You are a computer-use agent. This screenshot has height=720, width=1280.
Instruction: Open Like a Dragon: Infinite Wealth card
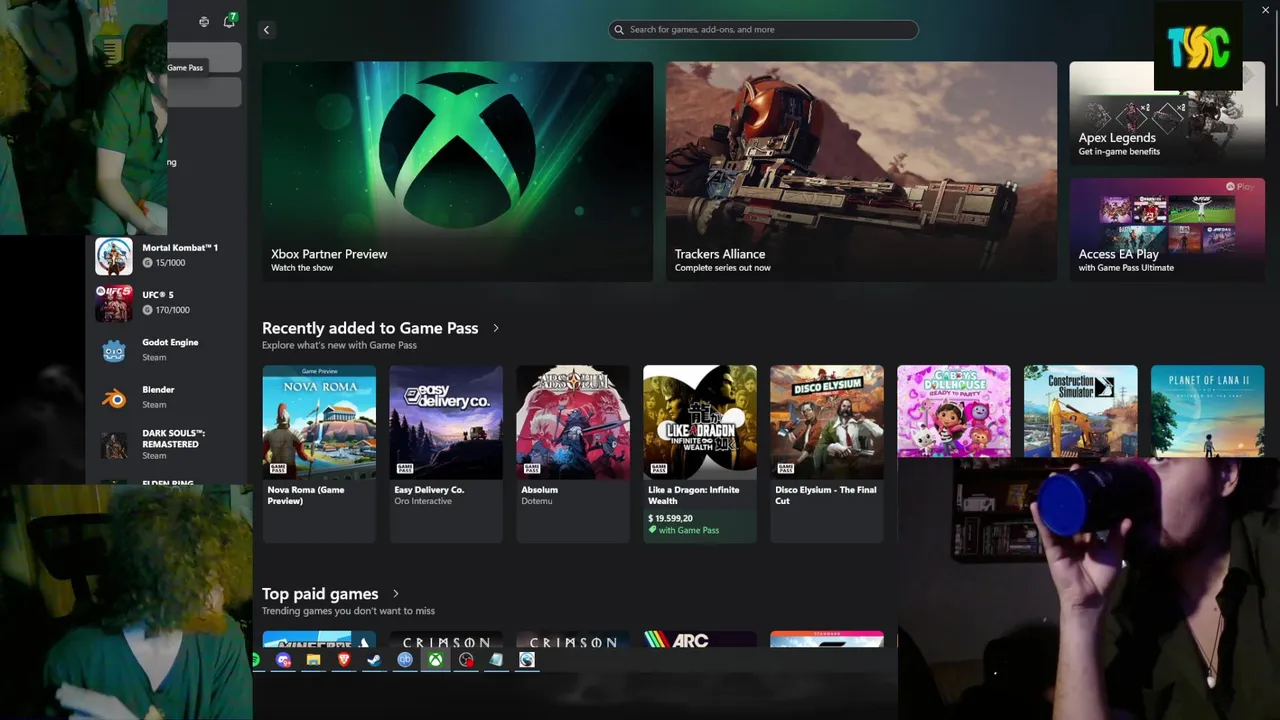tap(700, 454)
